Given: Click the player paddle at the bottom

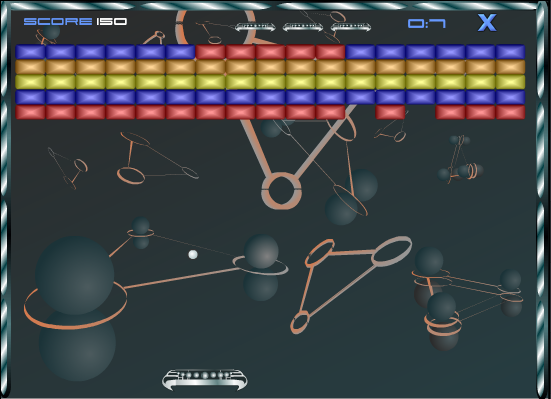Looking at the screenshot, I should [205, 380].
